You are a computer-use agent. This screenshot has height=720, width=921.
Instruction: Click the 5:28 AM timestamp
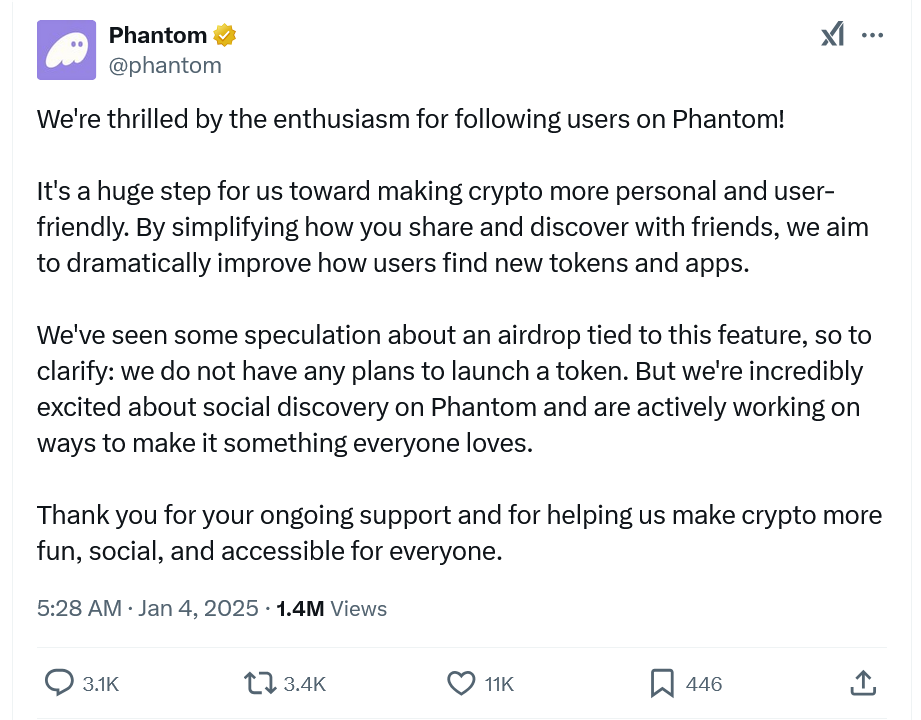coord(79,608)
